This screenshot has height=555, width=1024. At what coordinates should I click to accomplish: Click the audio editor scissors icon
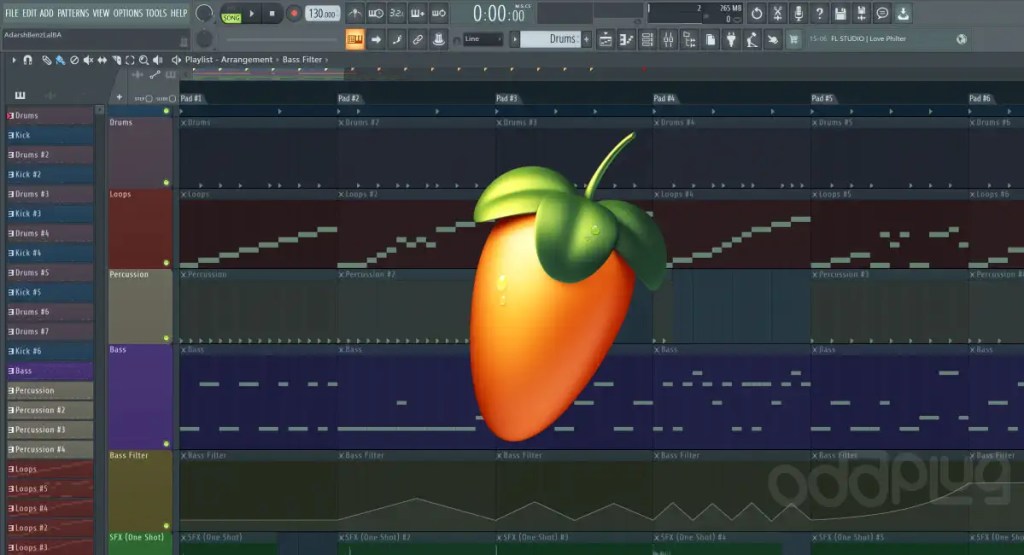point(777,13)
